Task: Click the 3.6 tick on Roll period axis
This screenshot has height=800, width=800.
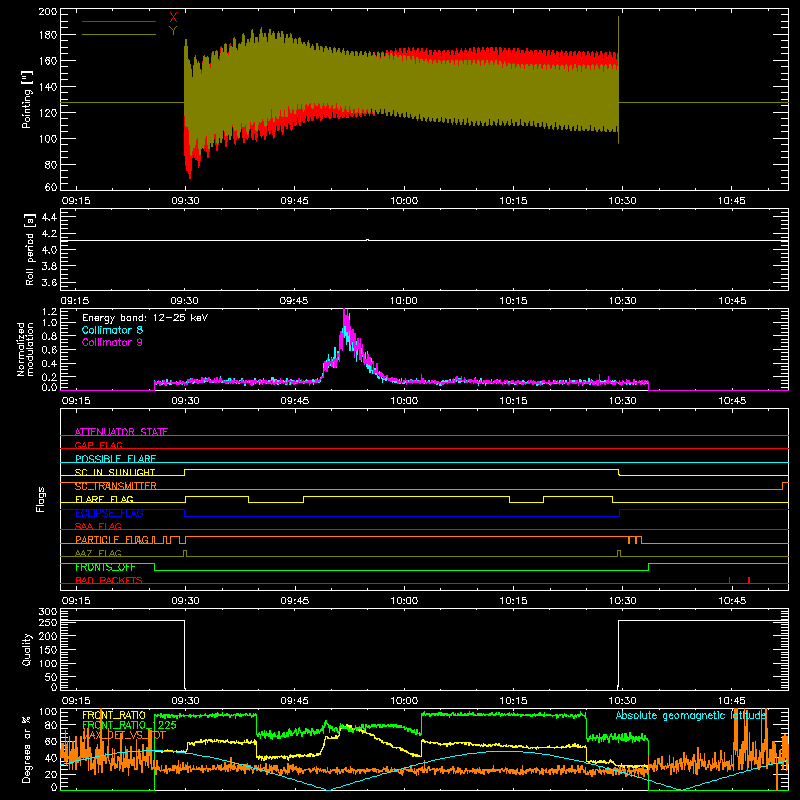Action: pos(49,283)
